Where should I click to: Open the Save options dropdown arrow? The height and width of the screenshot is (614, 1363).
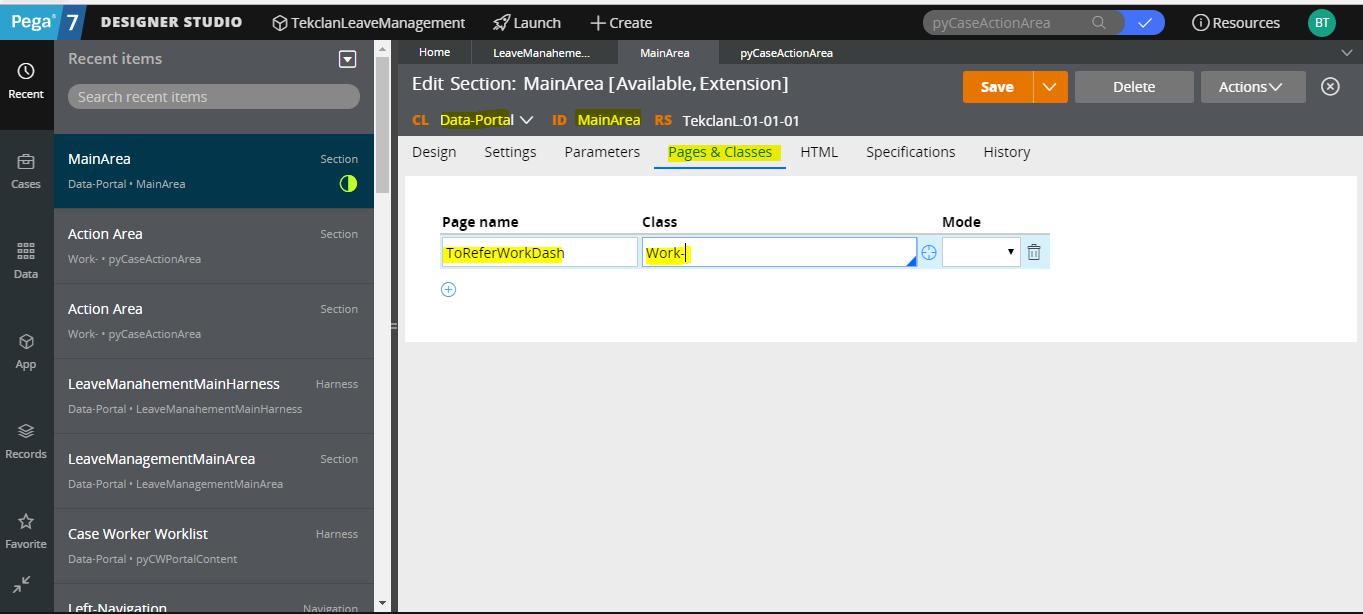point(1050,87)
